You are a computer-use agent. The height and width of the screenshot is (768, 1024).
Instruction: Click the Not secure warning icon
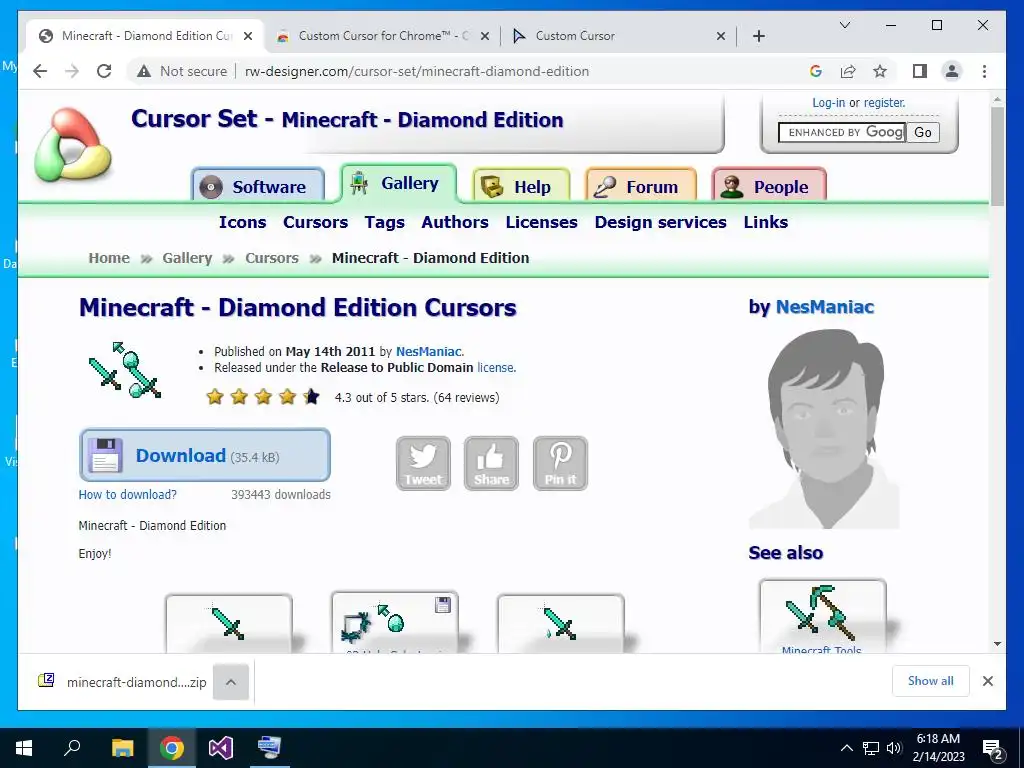pyautogui.click(x=144, y=71)
